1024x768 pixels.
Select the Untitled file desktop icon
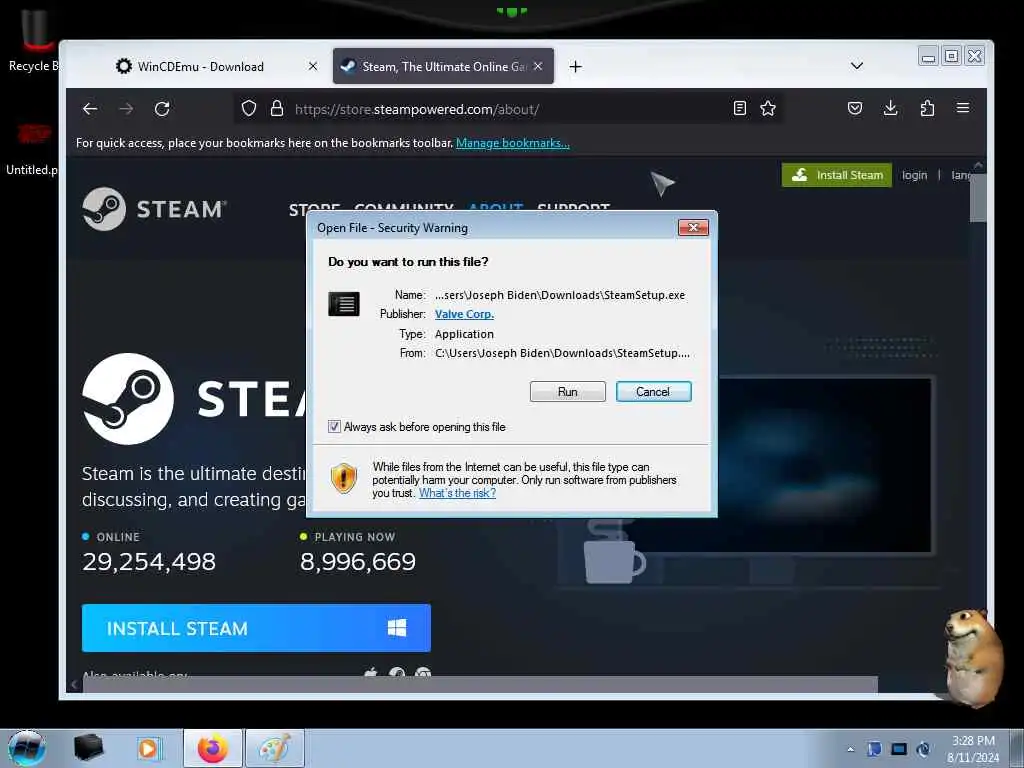pos(31,150)
